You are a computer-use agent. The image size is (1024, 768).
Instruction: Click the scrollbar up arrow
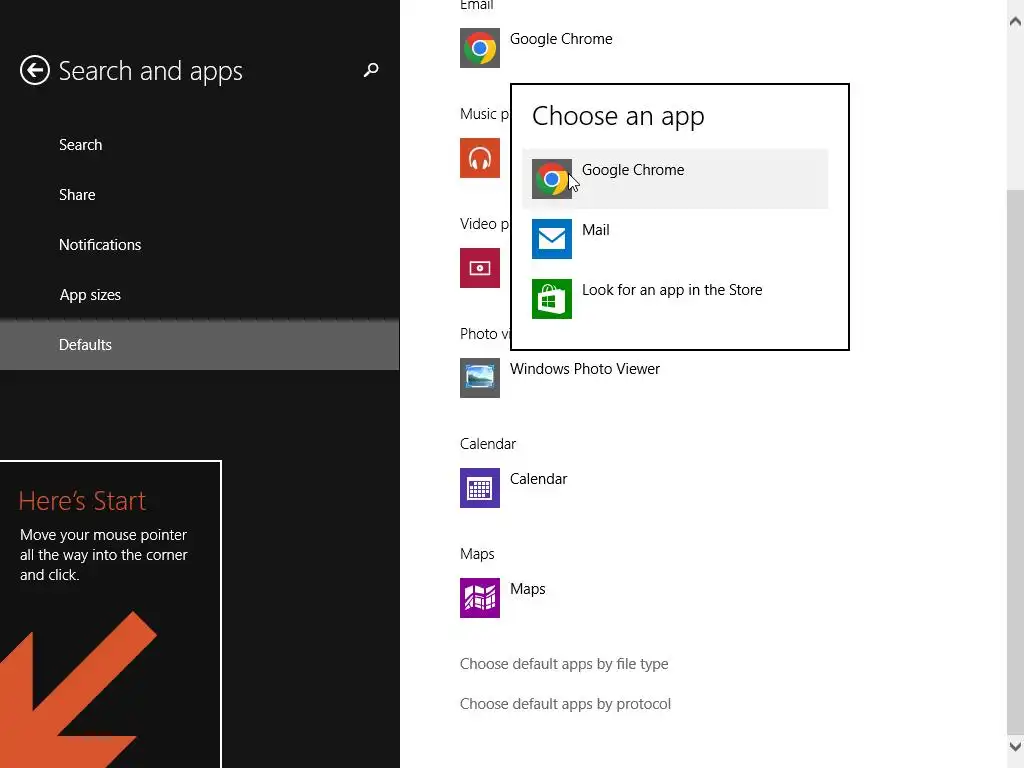[1015, 21]
